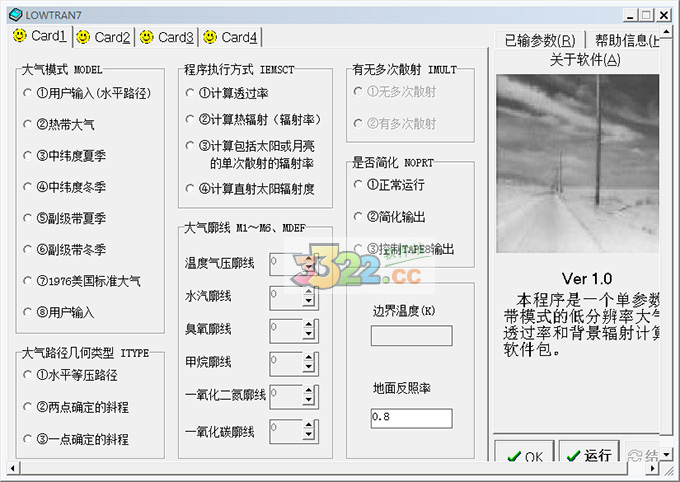680x482 pixels.
Task: Increase the 臭氧廓线 value
Action: (x=308, y=325)
